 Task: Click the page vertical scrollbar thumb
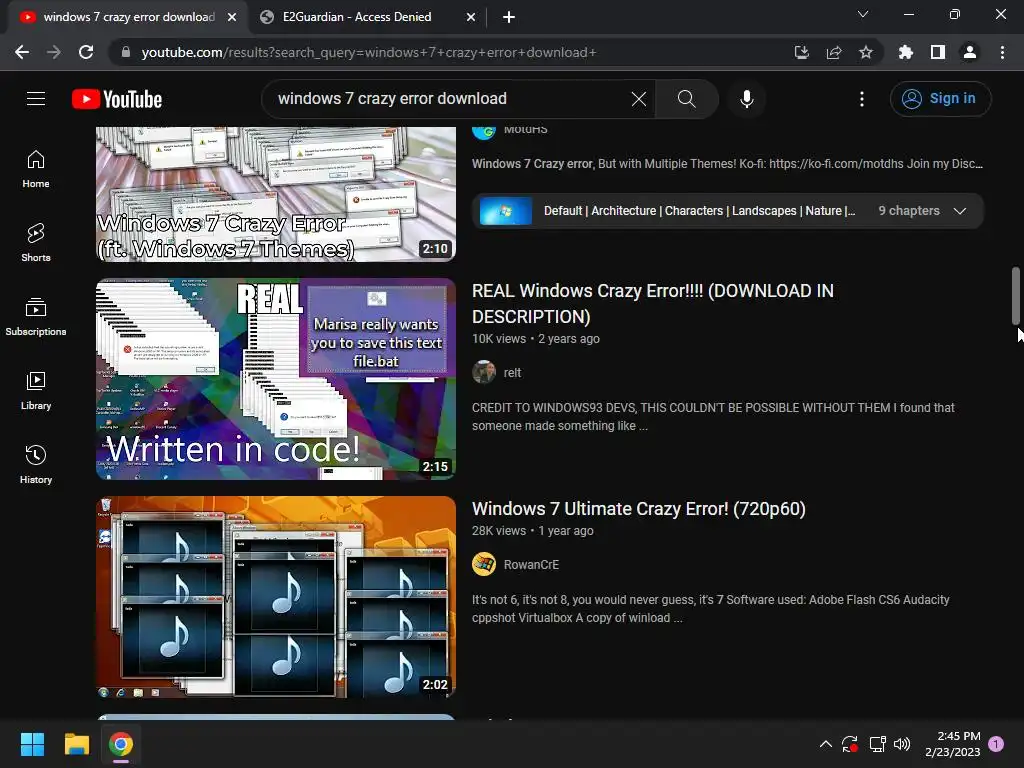[x=1016, y=295]
